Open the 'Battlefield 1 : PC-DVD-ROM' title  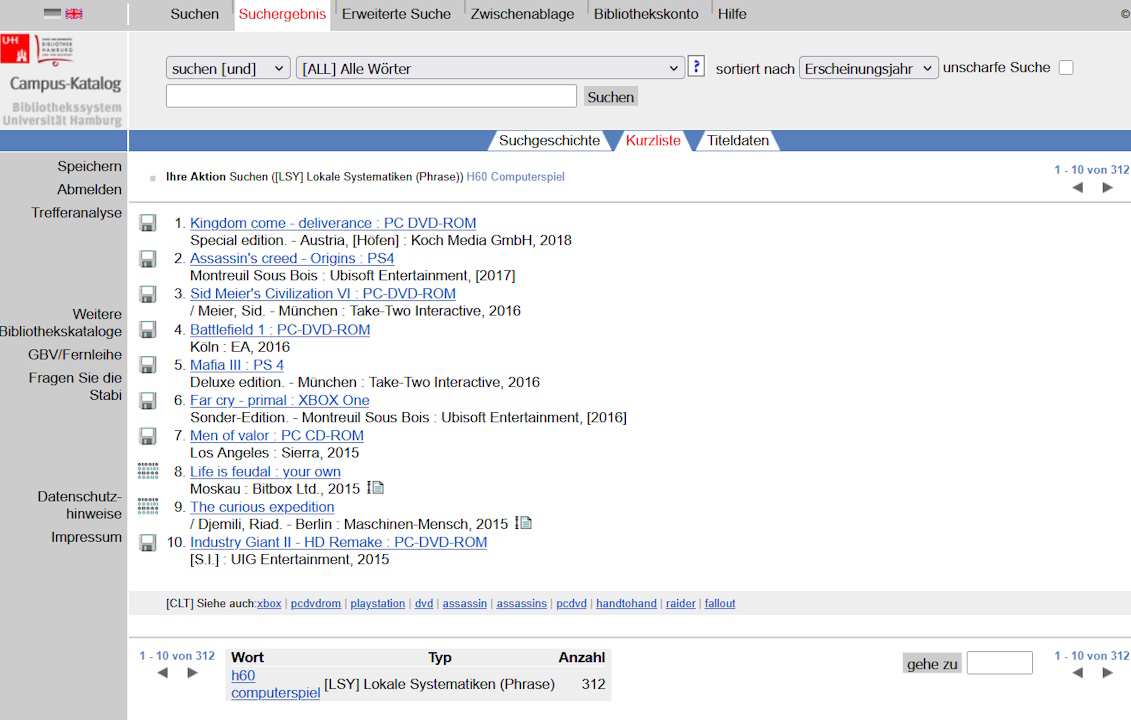pyautogui.click(x=280, y=330)
